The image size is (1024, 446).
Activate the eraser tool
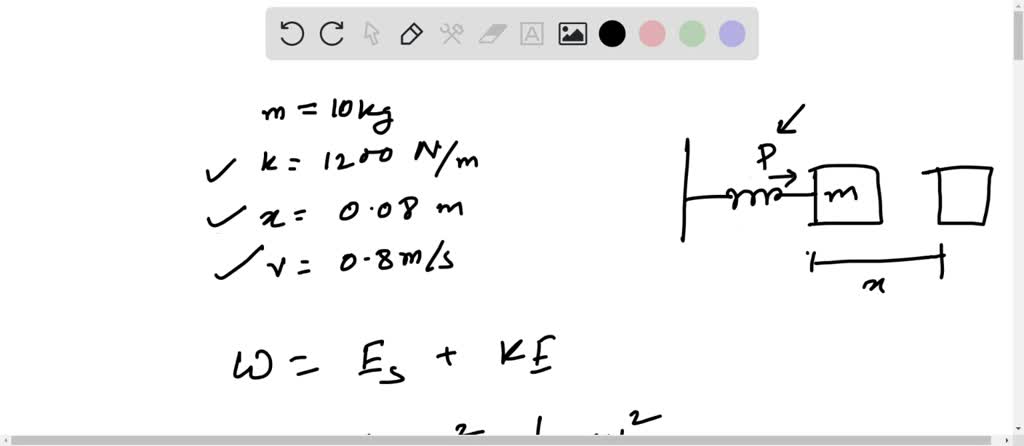[x=493, y=34]
